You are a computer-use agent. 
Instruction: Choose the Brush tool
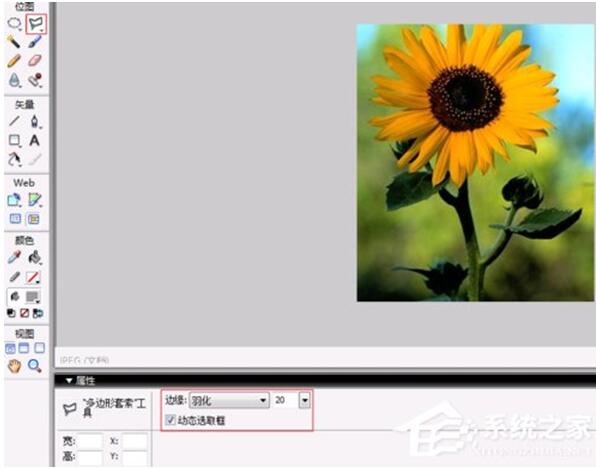pyautogui.click(x=35, y=41)
